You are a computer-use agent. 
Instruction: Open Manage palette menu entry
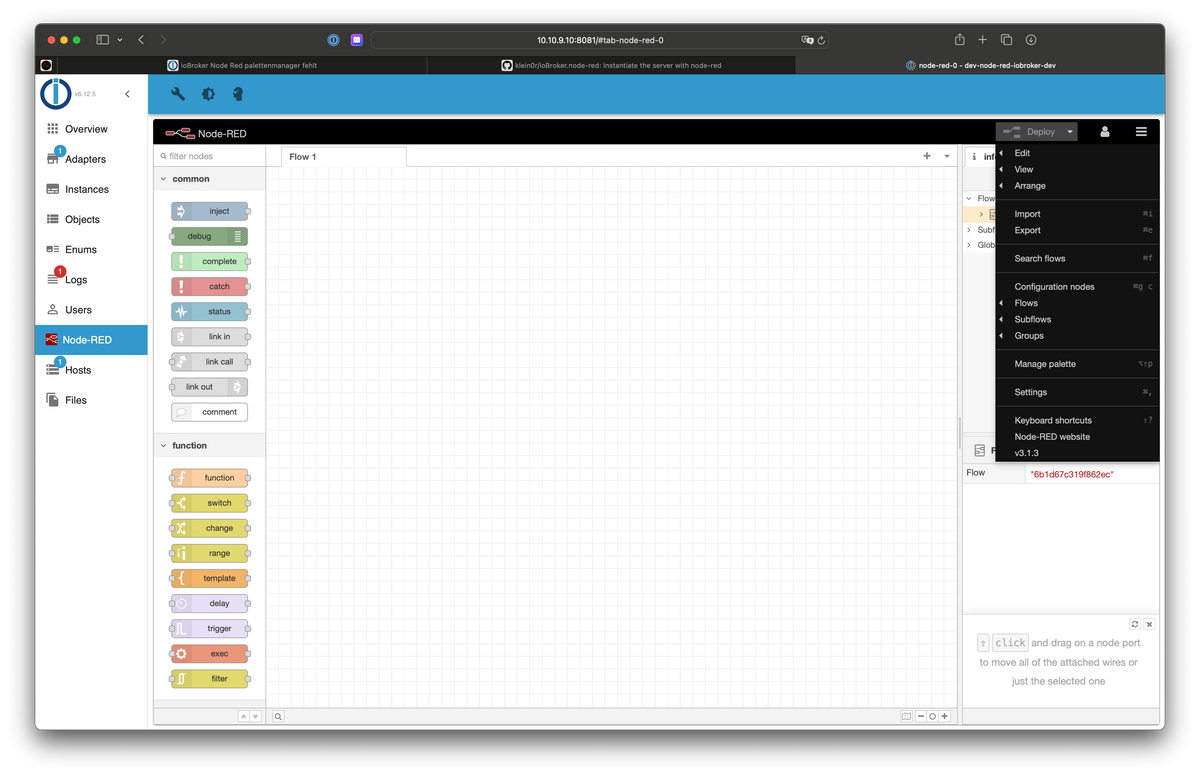(x=1078, y=364)
